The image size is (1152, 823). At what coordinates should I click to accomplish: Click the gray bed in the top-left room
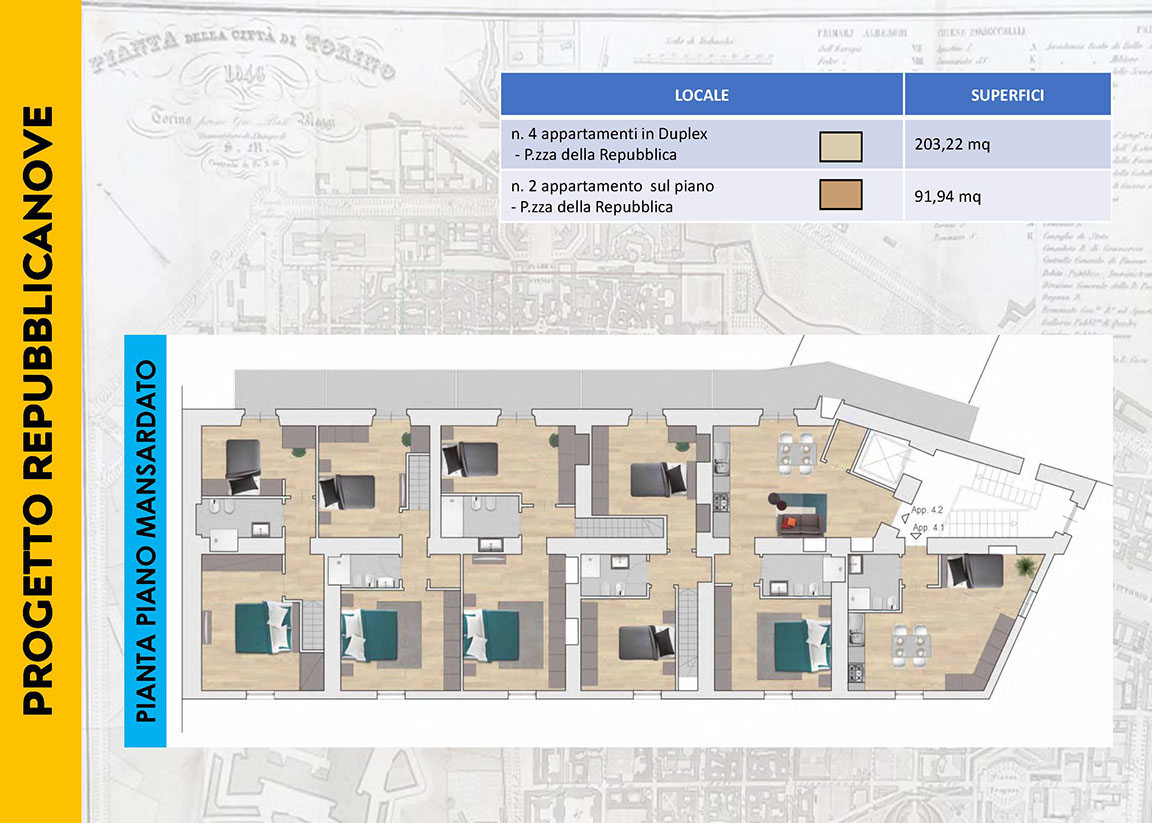pyautogui.click(x=242, y=466)
